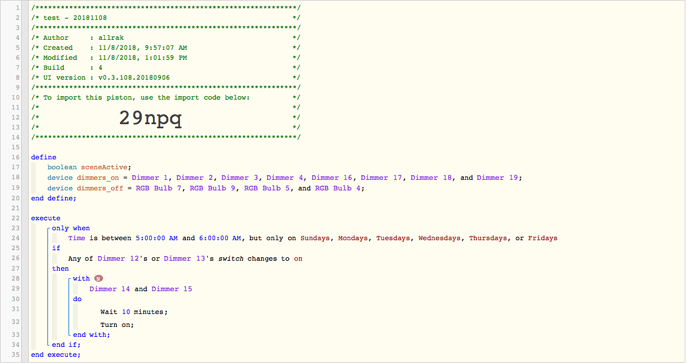Click 'Thursdays' in day restriction
The height and width of the screenshot is (364, 690).
(x=488, y=238)
